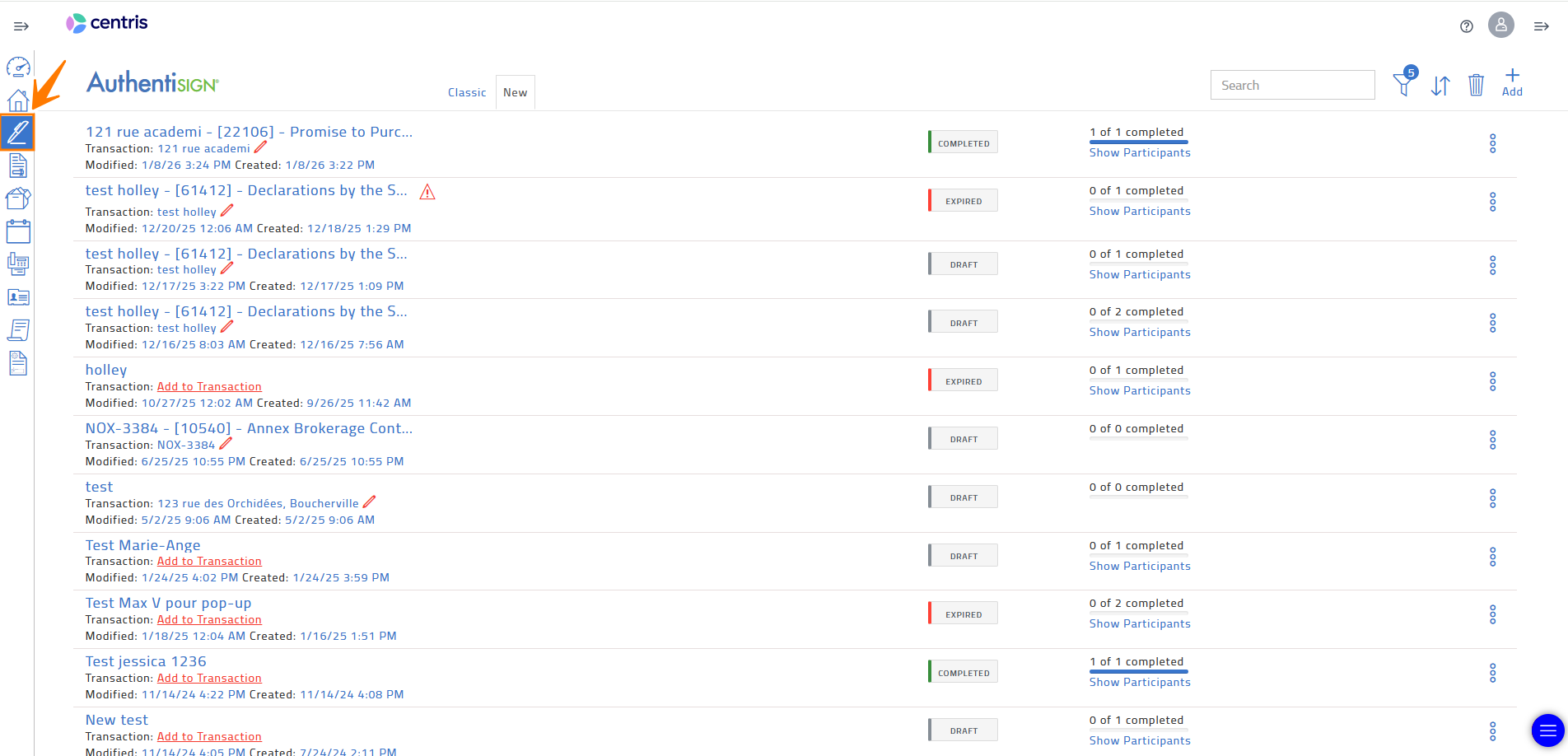Expand the right side panel toggle
The image size is (1568, 756).
1542,26
